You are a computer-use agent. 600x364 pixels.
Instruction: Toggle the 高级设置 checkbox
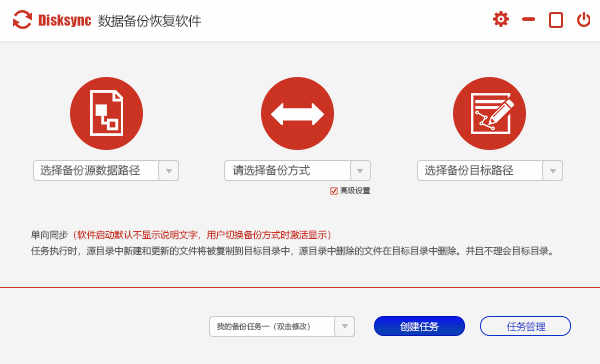334,191
